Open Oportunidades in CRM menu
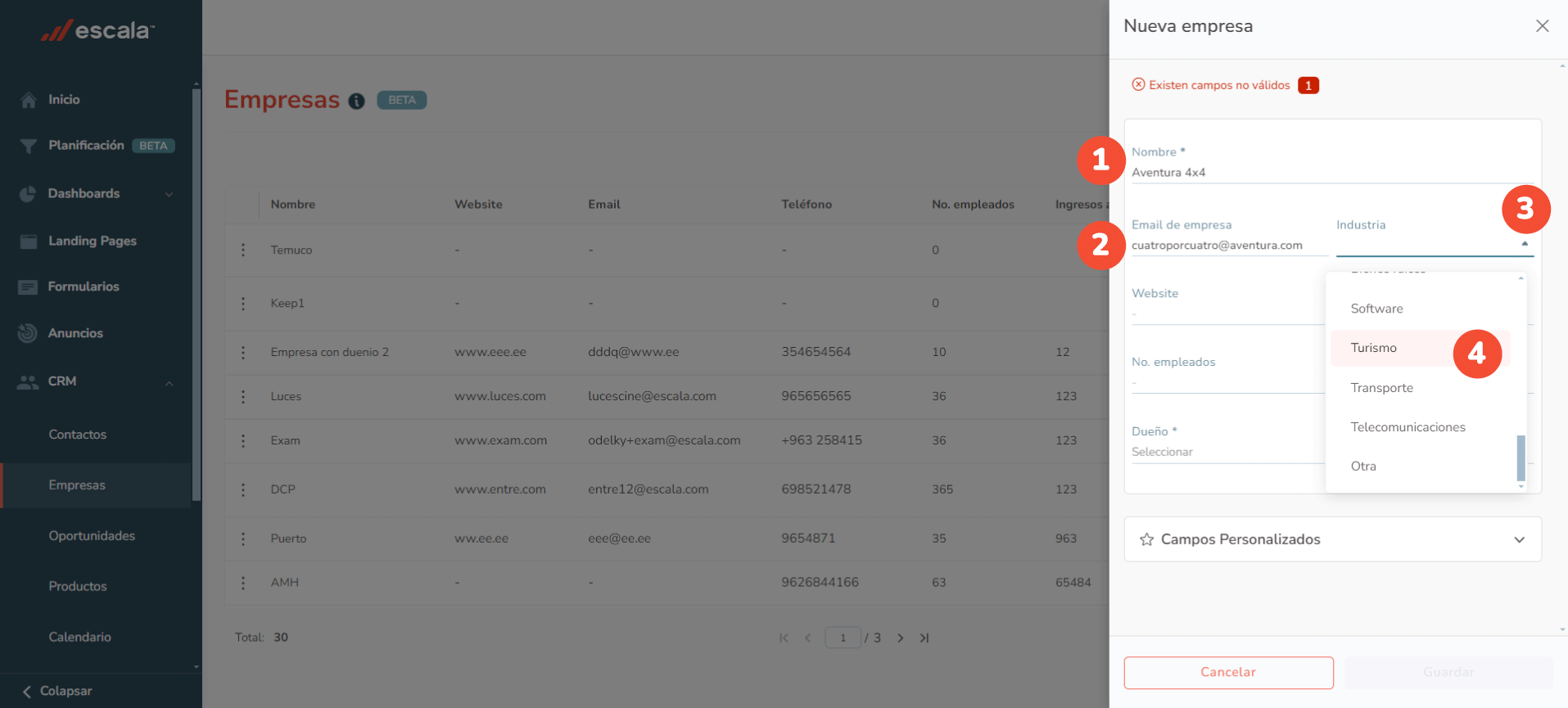This screenshot has height=708, width=1568. pyautogui.click(x=92, y=536)
